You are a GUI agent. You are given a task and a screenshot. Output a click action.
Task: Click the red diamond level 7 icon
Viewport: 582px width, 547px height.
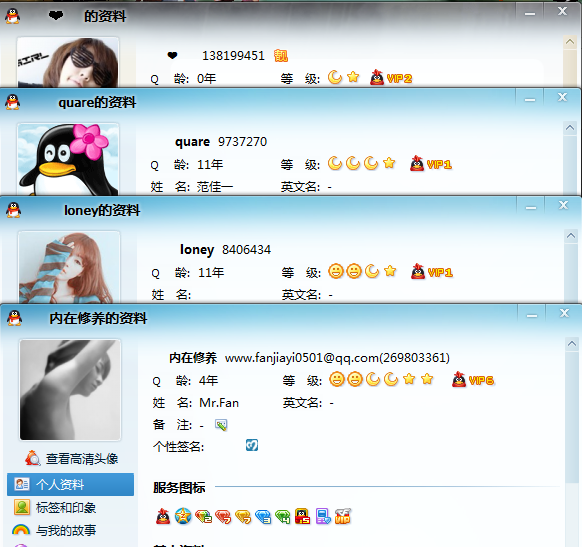223,517
